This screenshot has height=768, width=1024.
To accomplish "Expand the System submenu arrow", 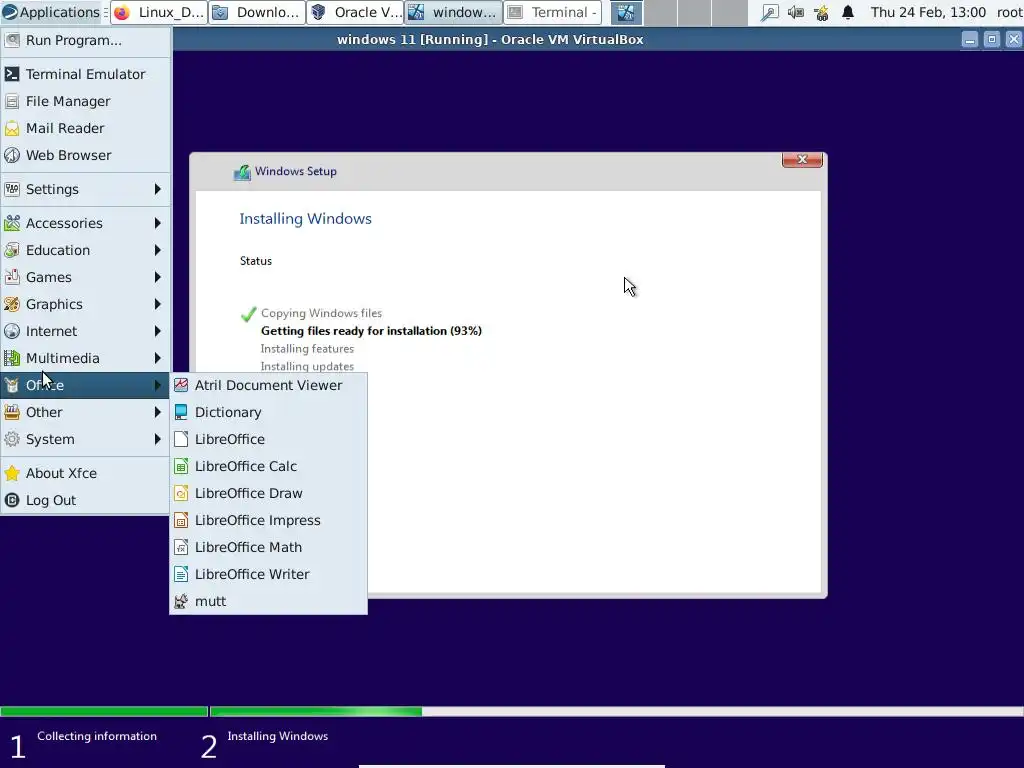I will coord(157,440).
